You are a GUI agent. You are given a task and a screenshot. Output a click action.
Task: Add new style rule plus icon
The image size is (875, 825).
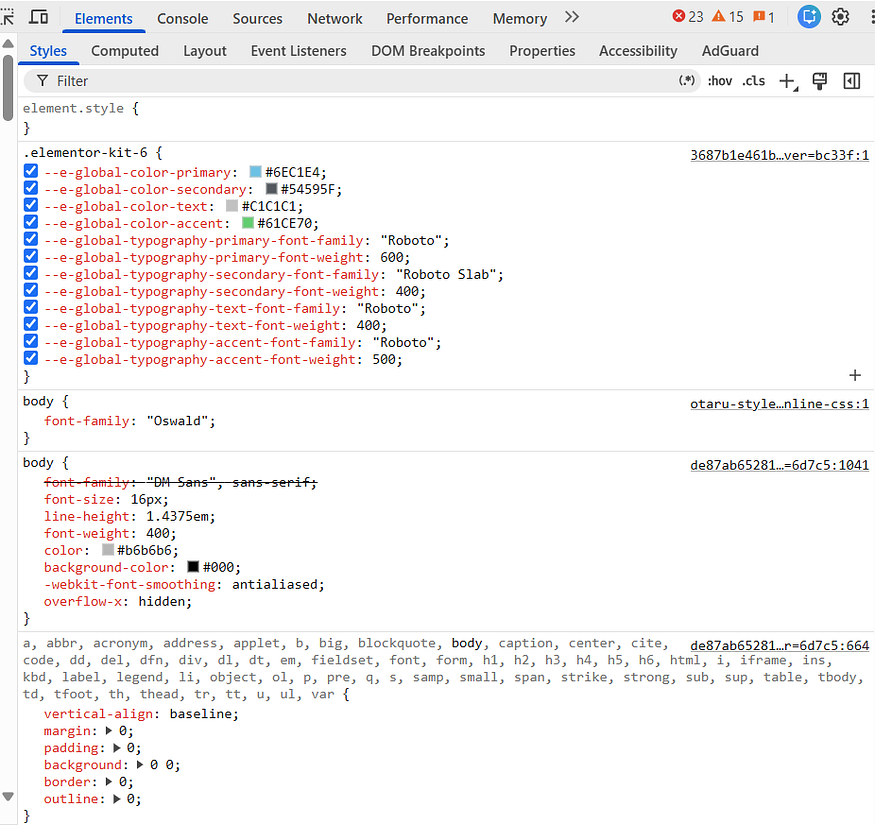(x=788, y=81)
